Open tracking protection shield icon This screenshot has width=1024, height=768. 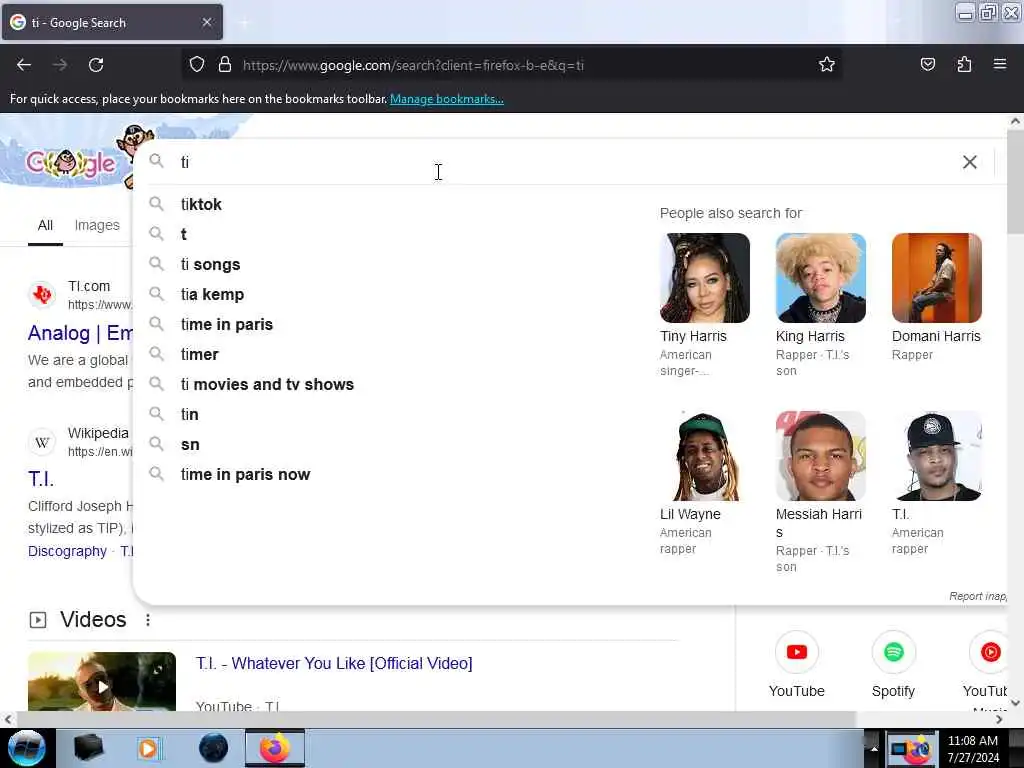coord(197,65)
